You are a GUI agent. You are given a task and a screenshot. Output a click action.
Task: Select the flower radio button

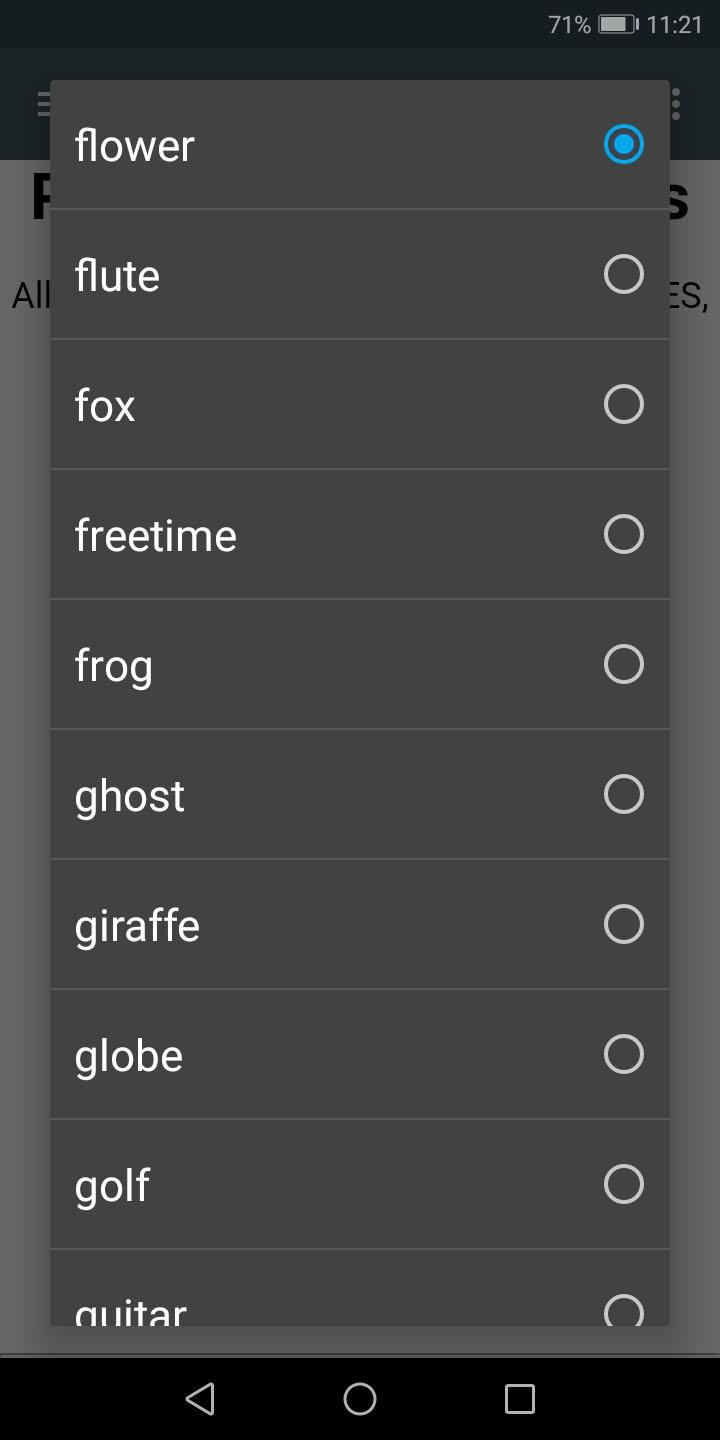[x=623, y=144]
